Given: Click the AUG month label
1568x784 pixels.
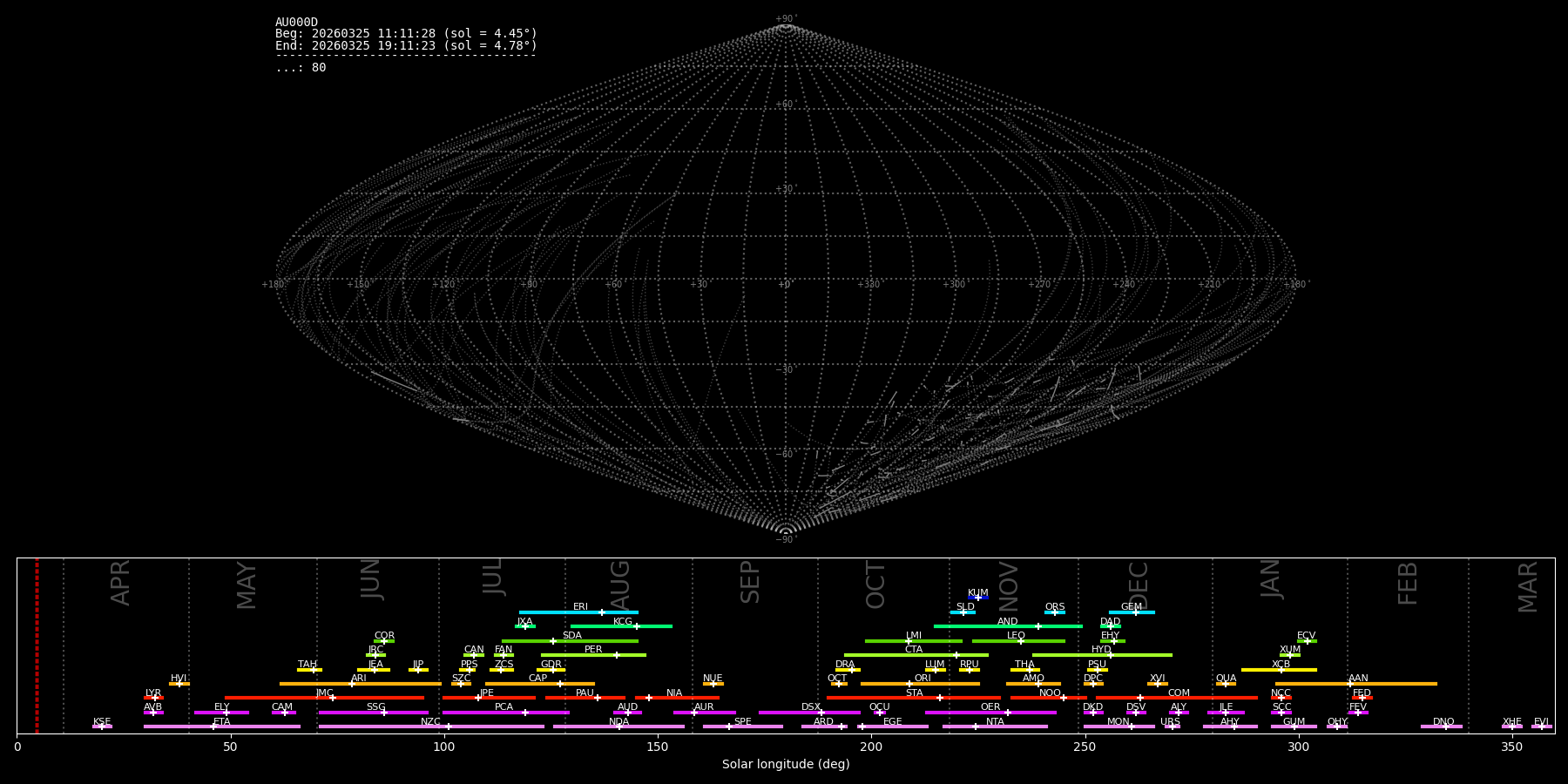Looking at the screenshot, I should pos(620,585).
